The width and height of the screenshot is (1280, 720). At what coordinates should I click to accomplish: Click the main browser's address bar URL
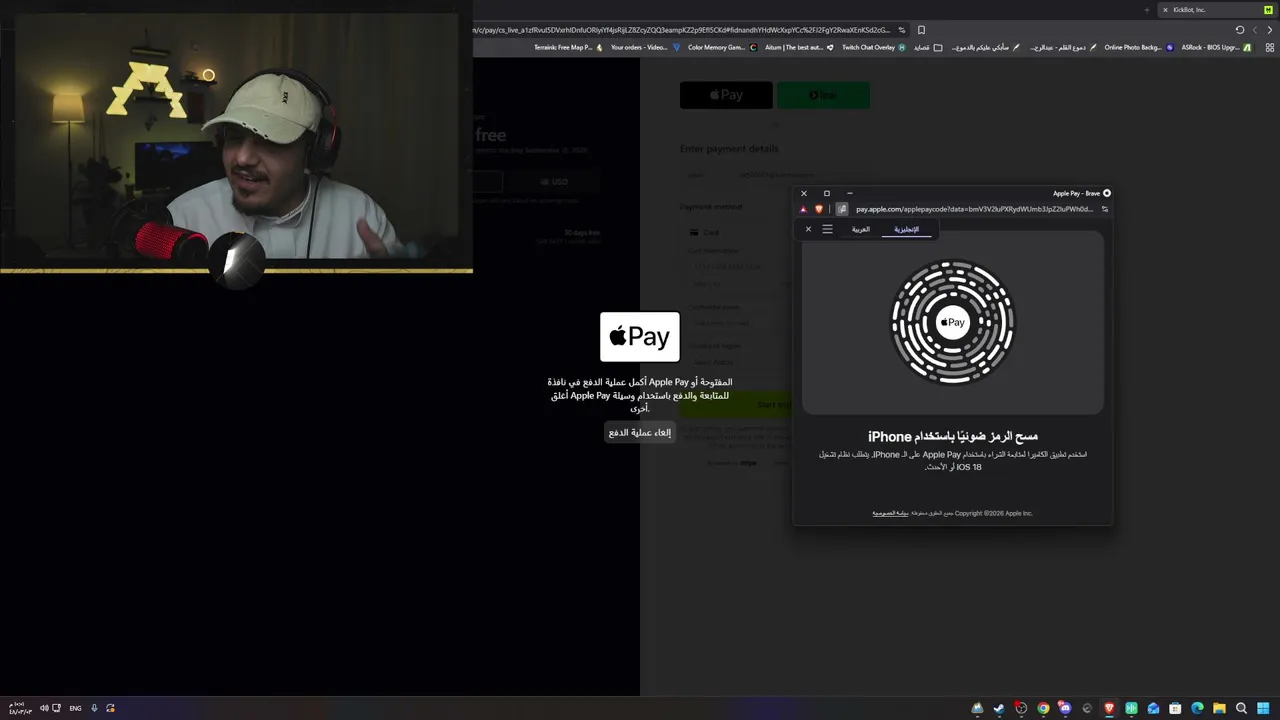(682, 30)
